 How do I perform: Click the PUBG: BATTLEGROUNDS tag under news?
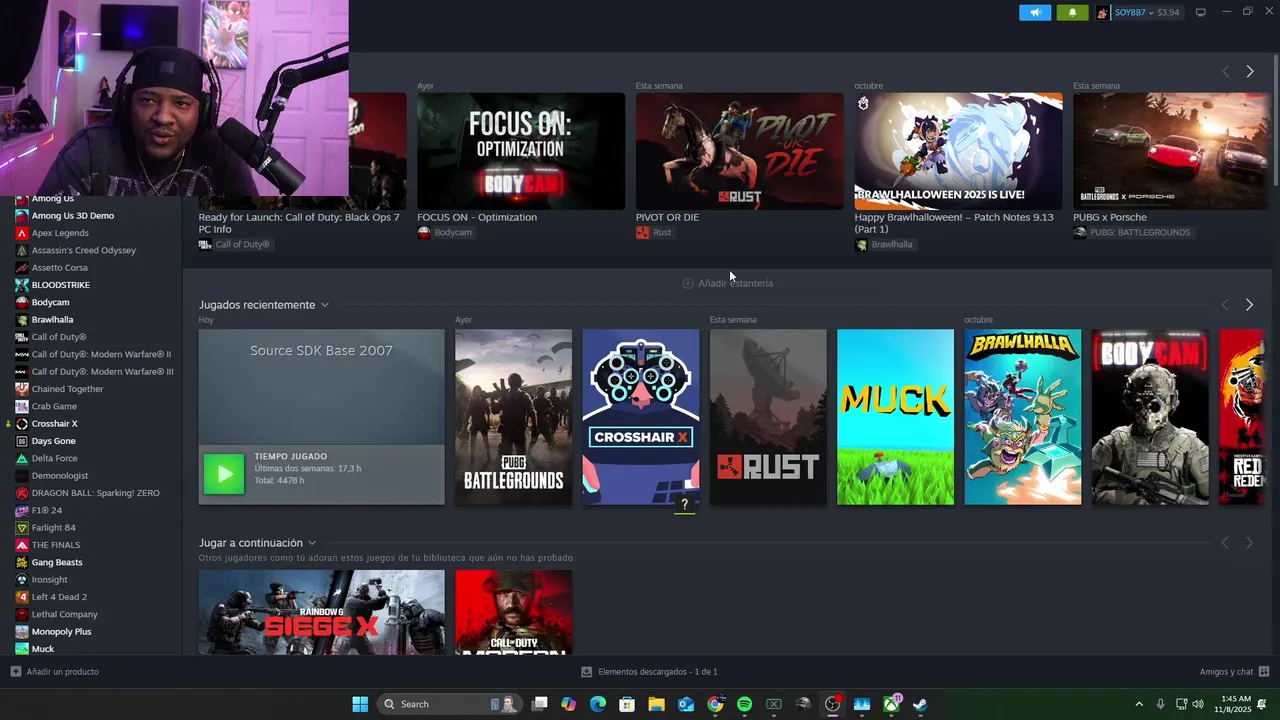(1132, 232)
